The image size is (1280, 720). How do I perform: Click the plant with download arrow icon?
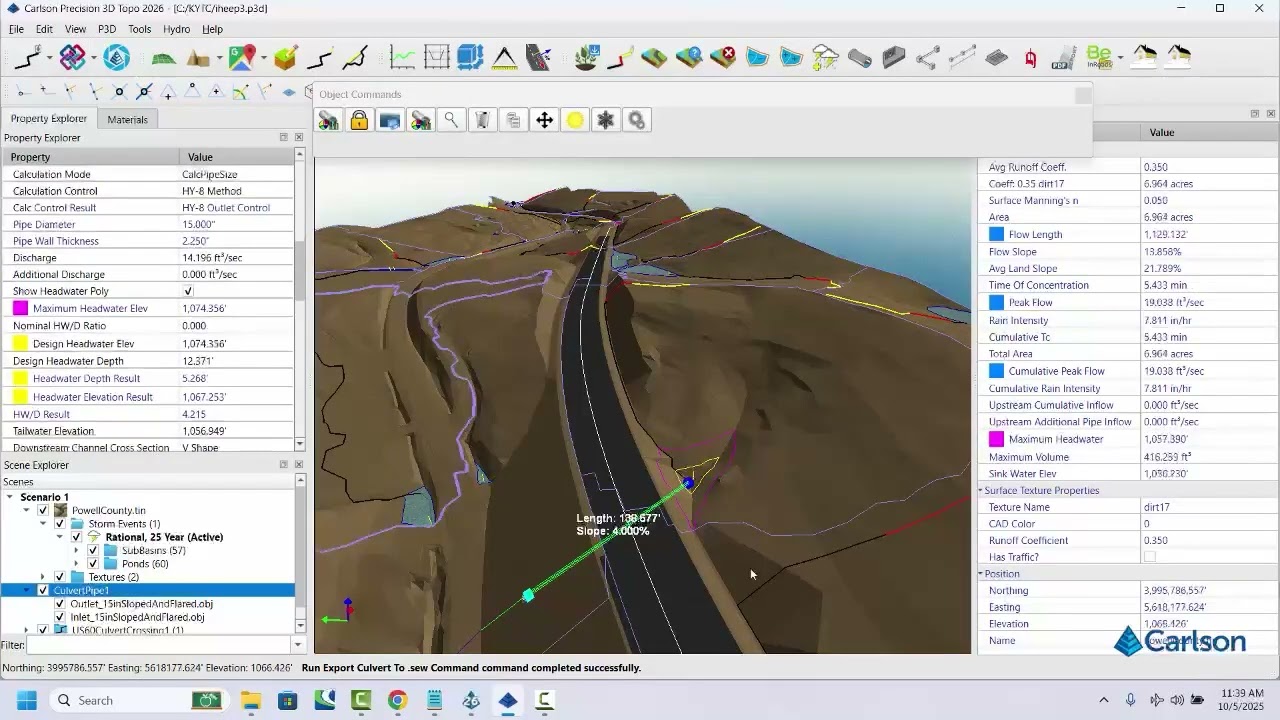point(587,57)
